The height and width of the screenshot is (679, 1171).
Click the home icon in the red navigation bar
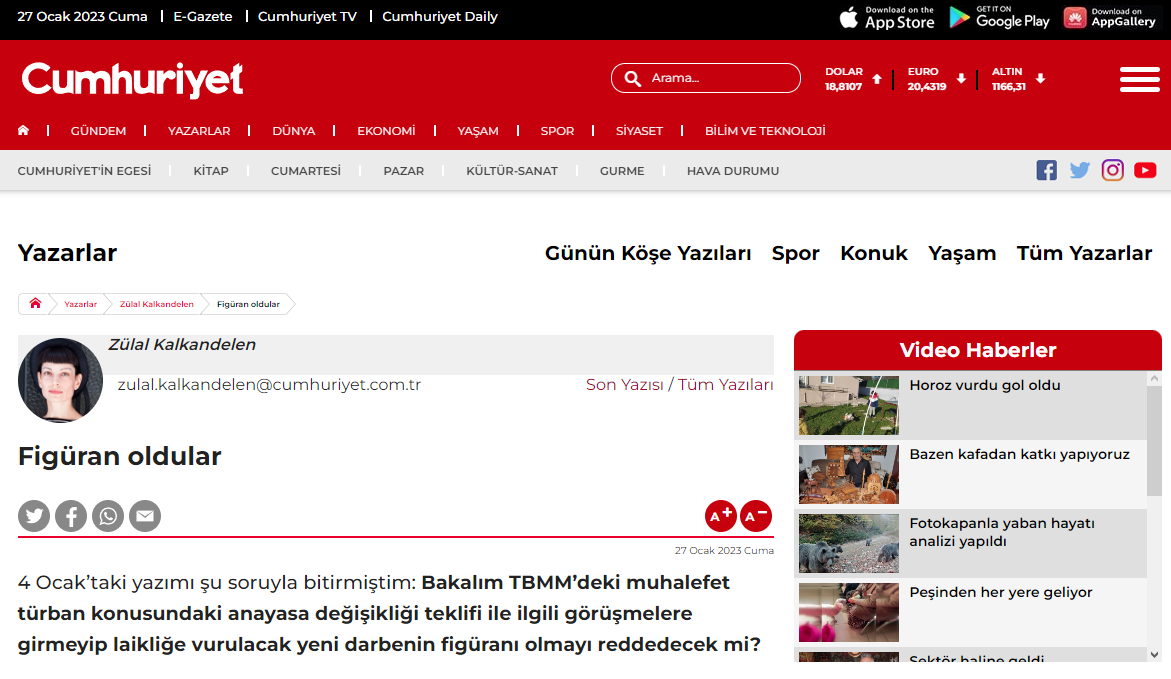pyautogui.click(x=23, y=131)
